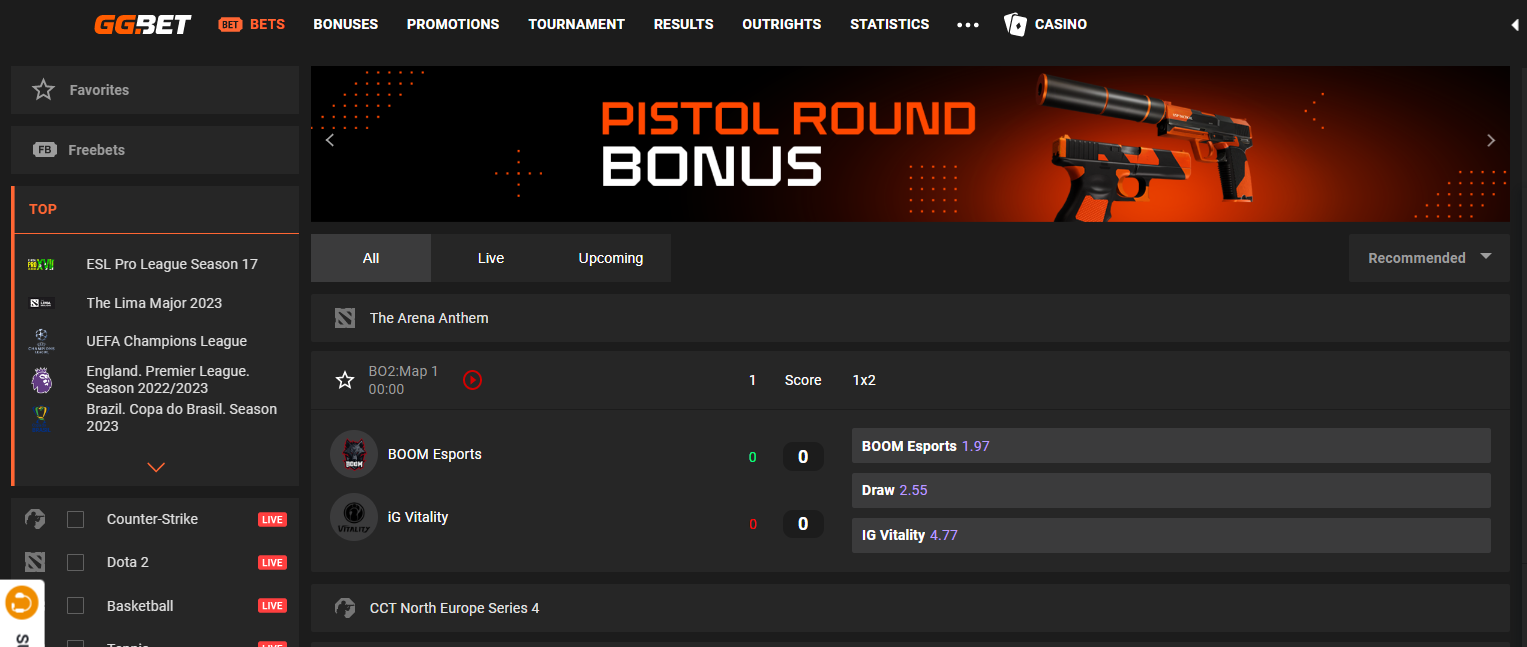Open CCT North Europe Series 4 header
The image size is (1527, 647).
click(910, 608)
